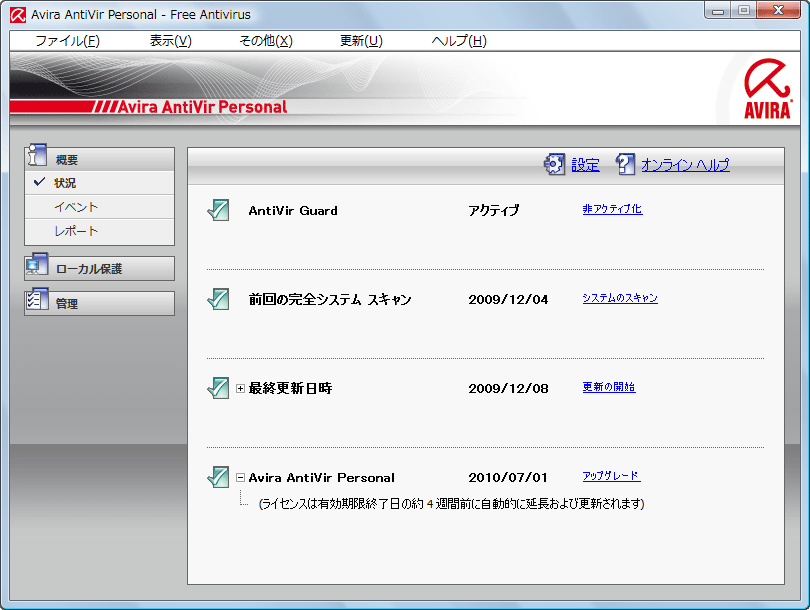This screenshot has width=810, height=610.
Task: Open the その他(X) menu
Action: pyautogui.click(x=266, y=41)
